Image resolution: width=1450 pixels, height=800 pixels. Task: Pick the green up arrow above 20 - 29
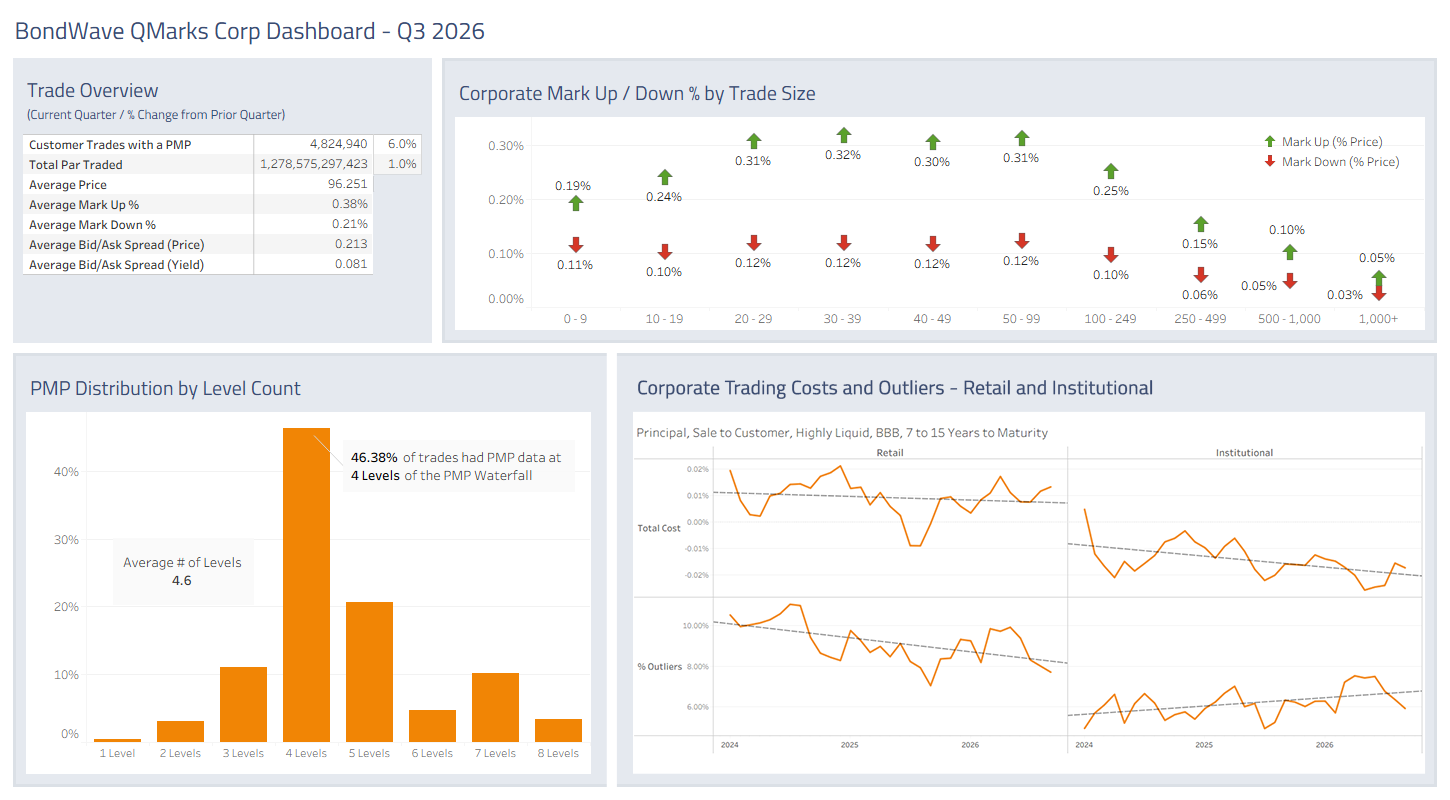click(x=754, y=143)
